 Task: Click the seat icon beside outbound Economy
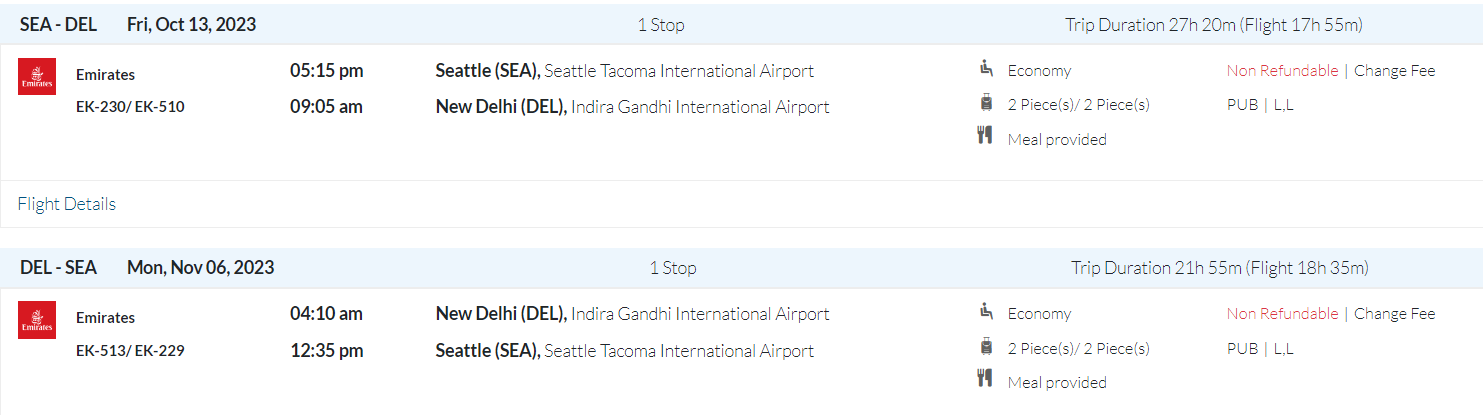point(985,69)
